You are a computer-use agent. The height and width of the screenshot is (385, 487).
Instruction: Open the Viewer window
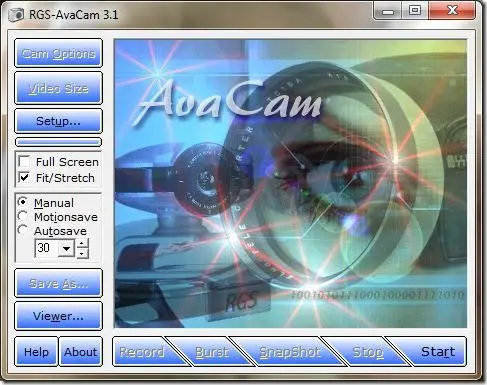tap(58, 316)
